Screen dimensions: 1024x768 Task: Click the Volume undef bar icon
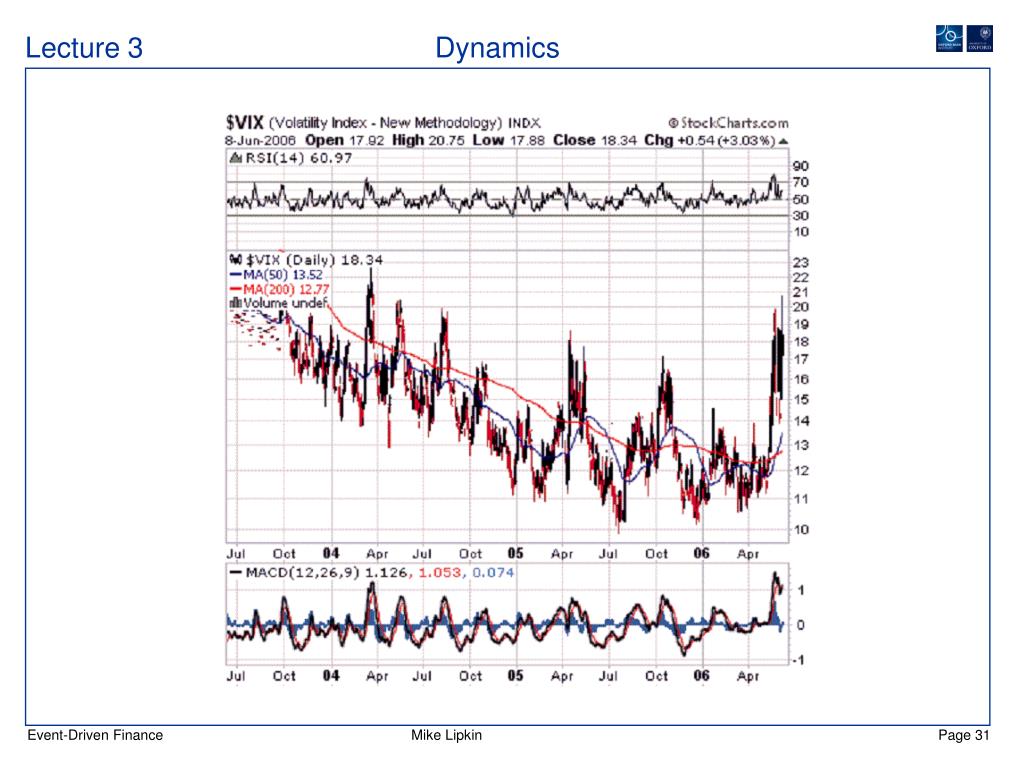pos(236,304)
